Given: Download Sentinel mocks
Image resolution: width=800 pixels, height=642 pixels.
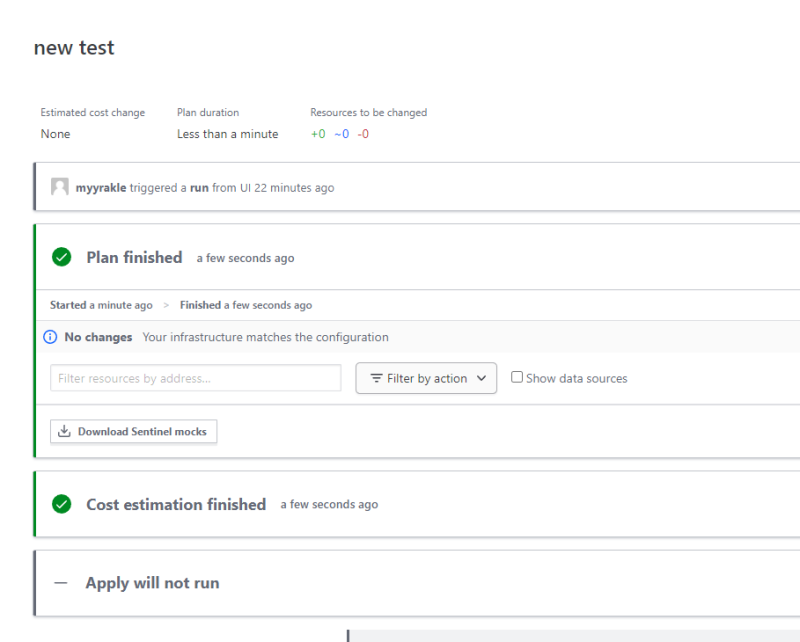Looking at the screenshot, I should click(x=134, y=432).
